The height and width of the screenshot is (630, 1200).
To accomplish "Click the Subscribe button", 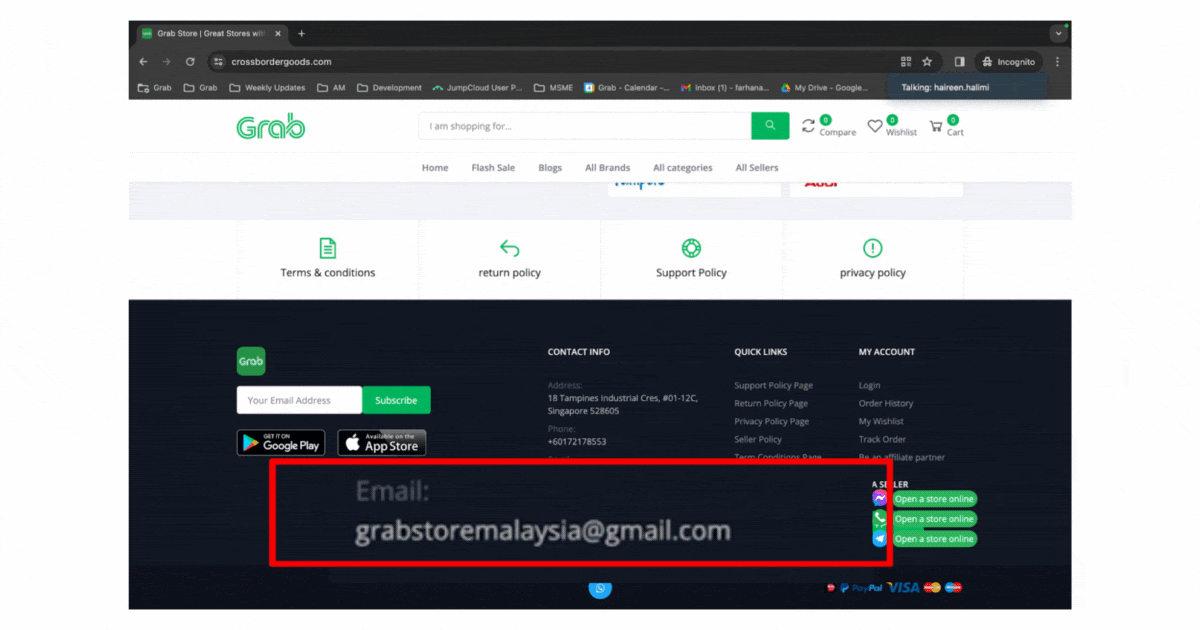I will click(x=396, y=399).
